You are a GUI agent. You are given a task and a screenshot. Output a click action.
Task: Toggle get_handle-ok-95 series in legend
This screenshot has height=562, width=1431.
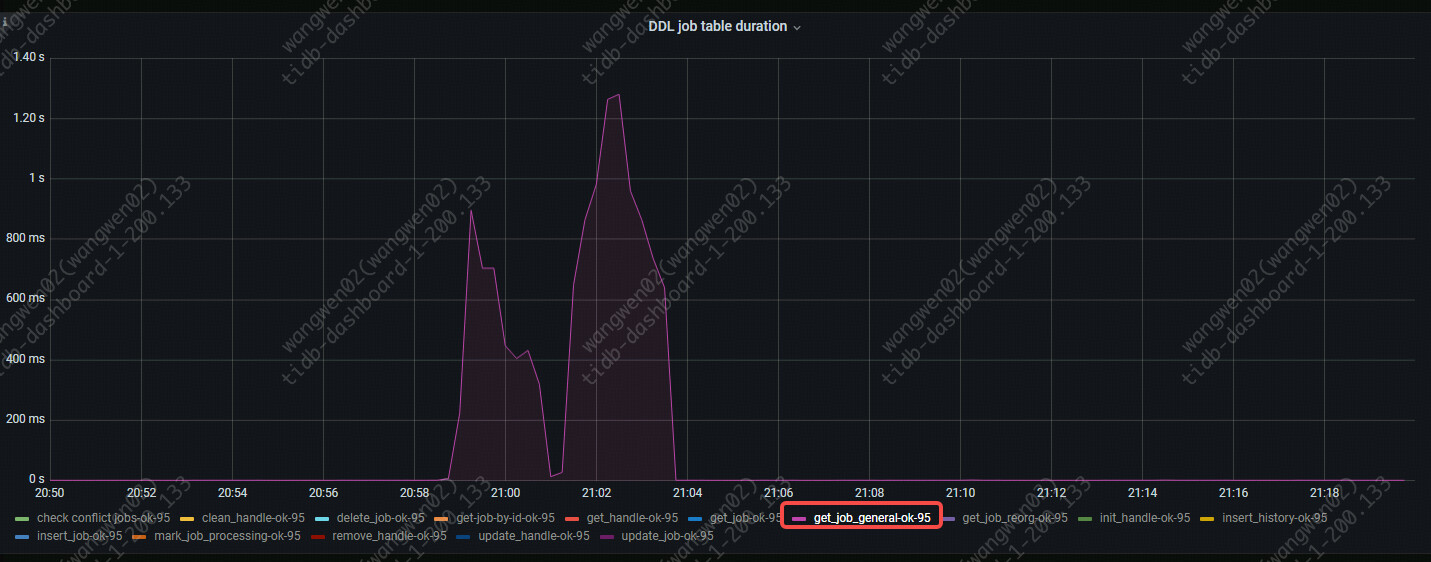(632, 518)
